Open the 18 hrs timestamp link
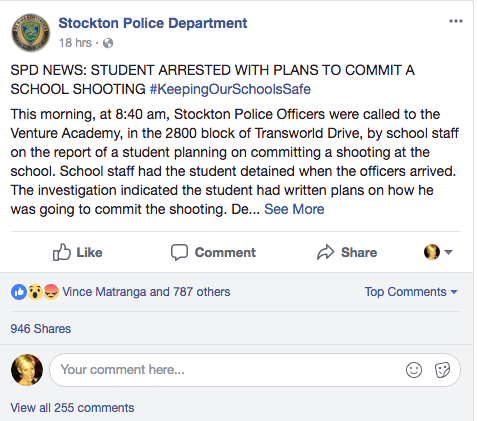Image resolution: width=477 pixels, height=421 pixels. click(x=75, y=43)
